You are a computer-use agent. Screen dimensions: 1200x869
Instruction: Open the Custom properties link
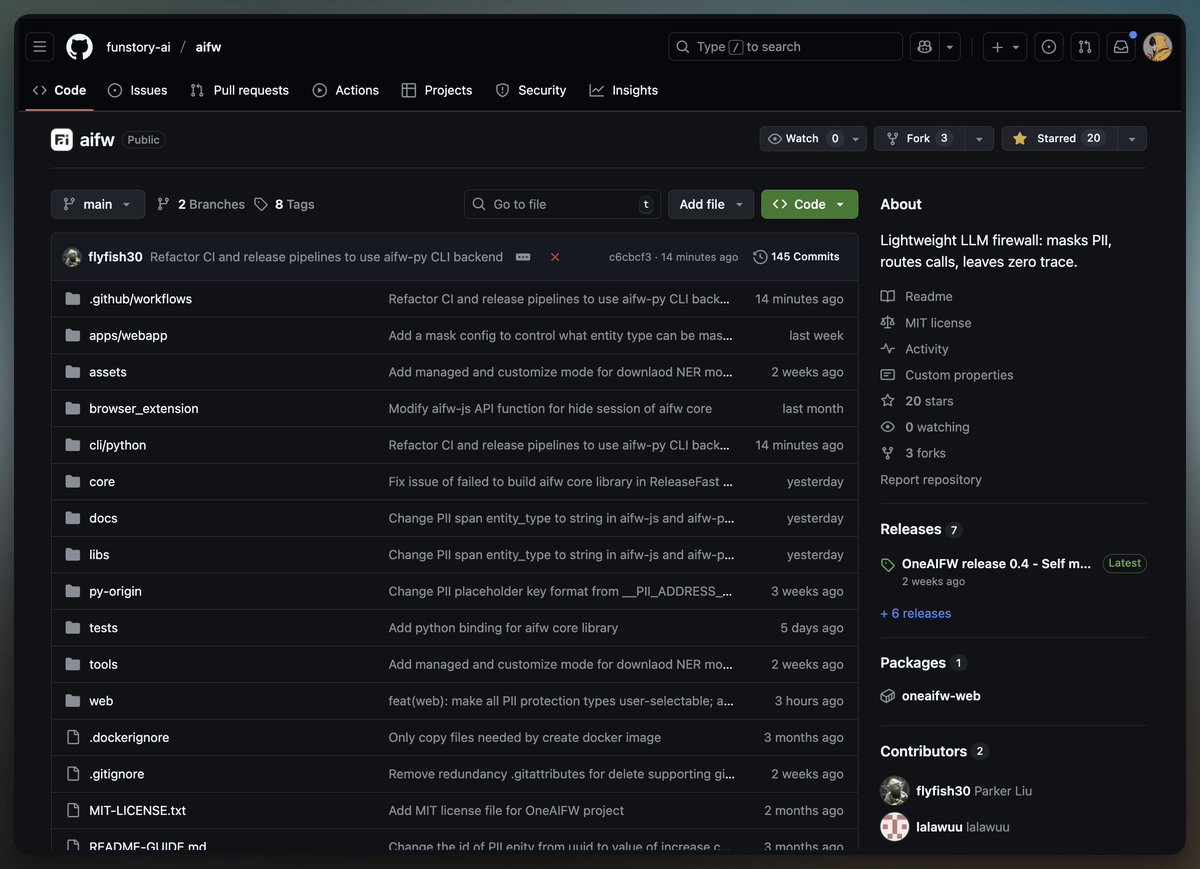[947, 375]
